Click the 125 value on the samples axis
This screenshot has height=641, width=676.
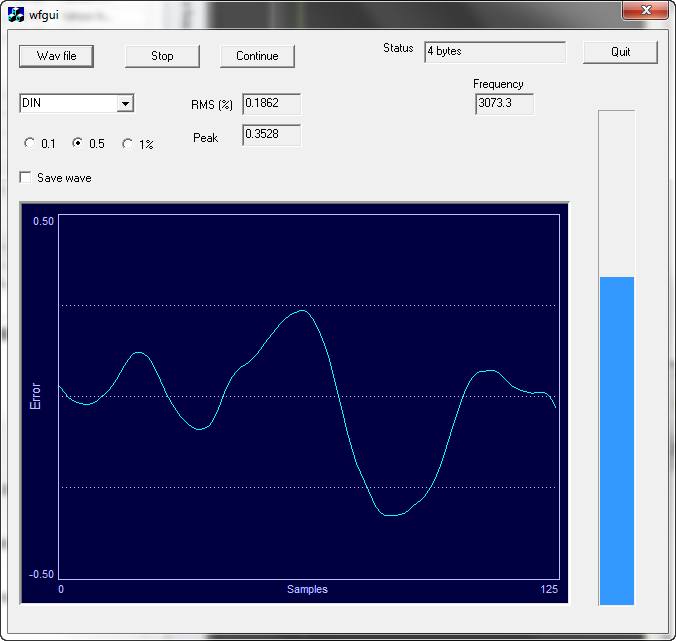[x=549, y=589]
